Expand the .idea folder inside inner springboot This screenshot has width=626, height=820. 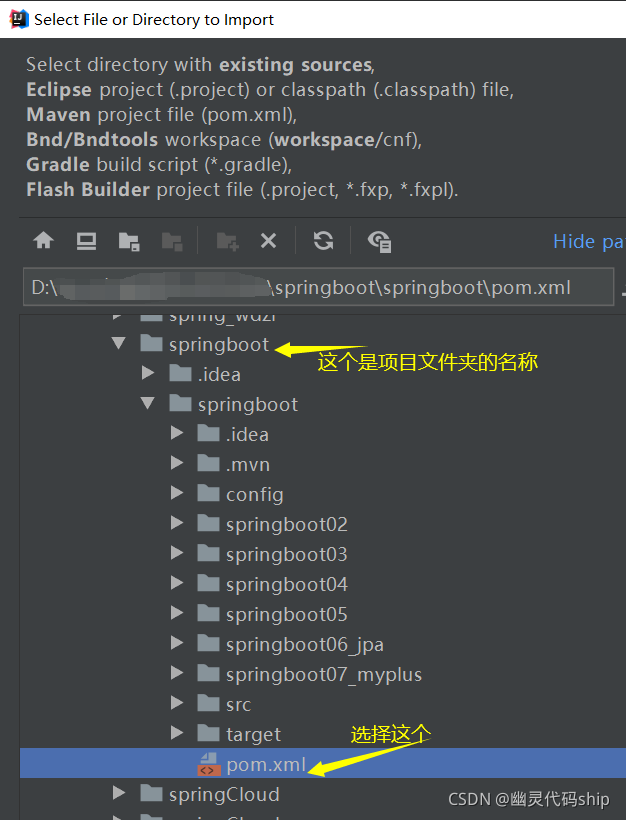177,433
